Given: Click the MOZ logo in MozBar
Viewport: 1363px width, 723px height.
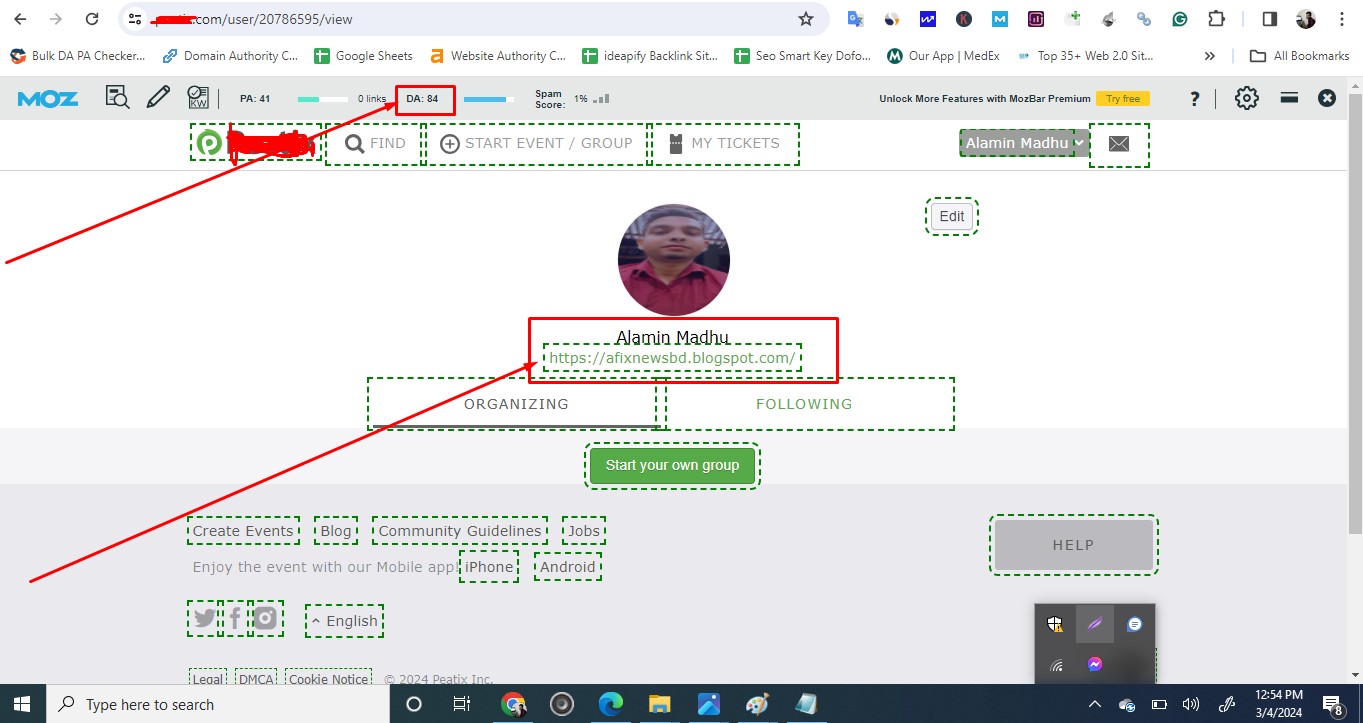Looking at the screenshot, I should 48,98.
